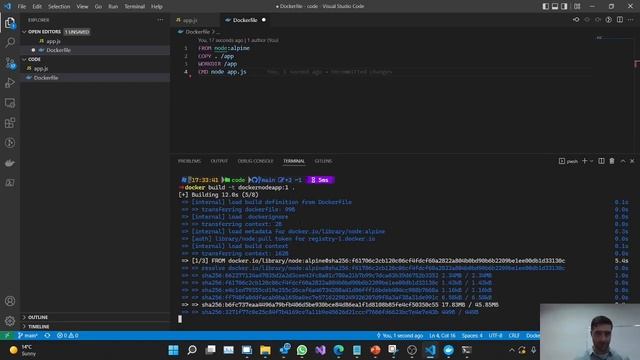The width and height of the screenshot is (640, 360).
Task: Click the pwsh terminal shell label
Action: point(569,161)
